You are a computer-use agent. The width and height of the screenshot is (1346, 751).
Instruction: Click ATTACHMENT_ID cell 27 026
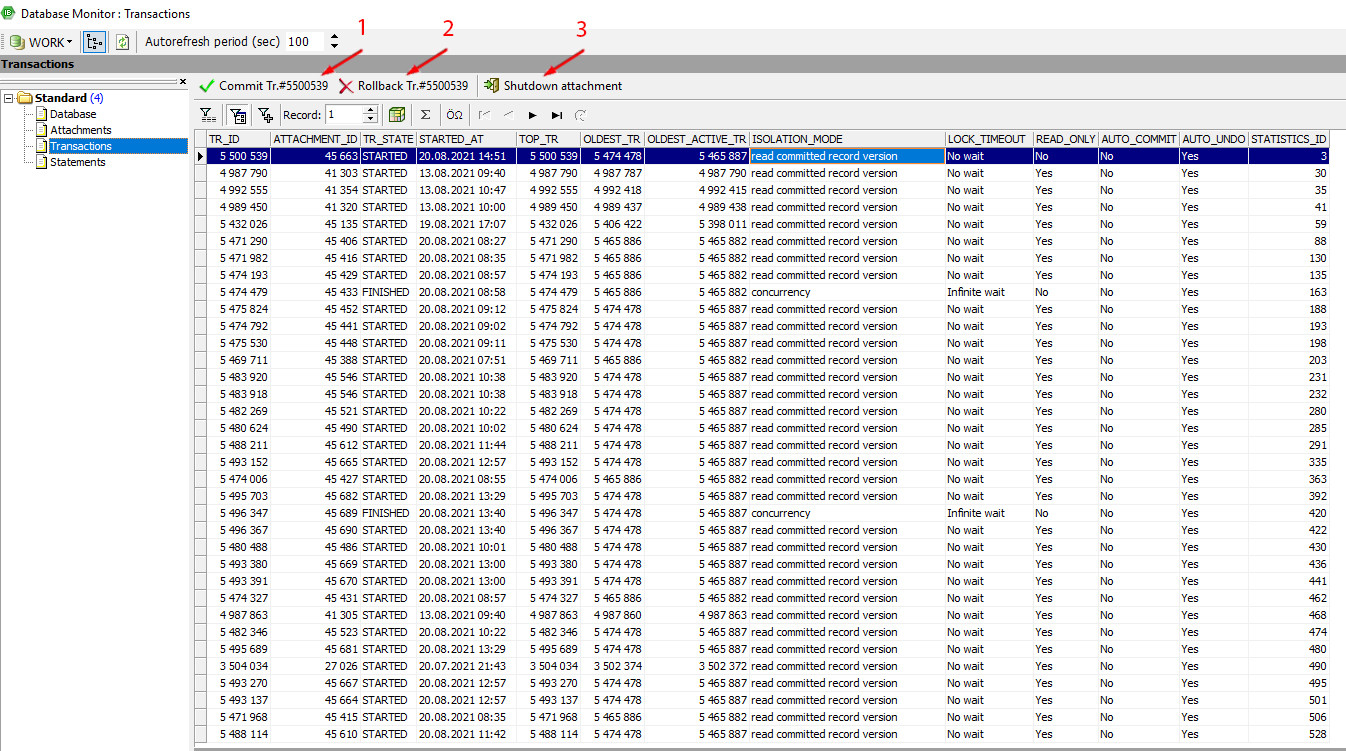pyautogui.click(x=315, y=666)
